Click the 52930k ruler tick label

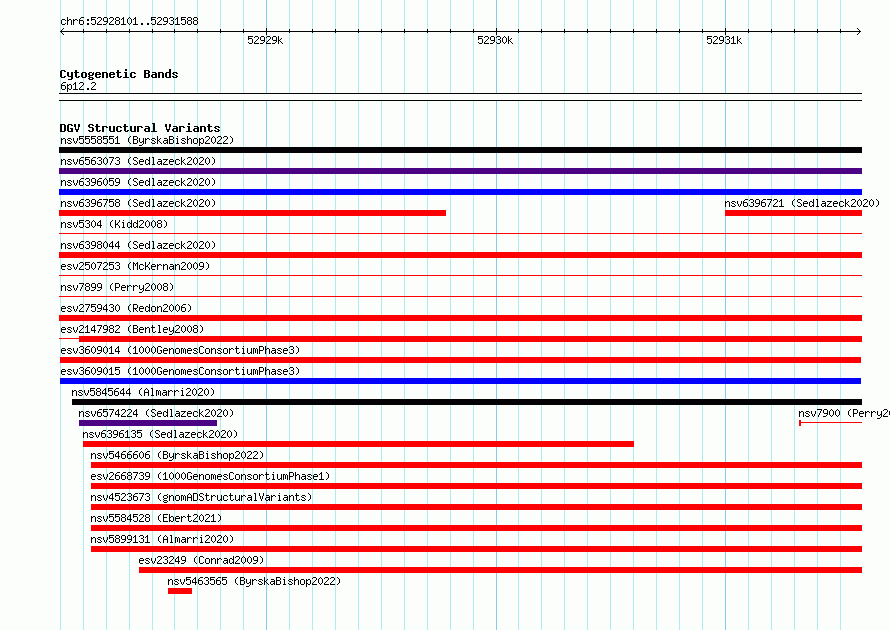pyautogui.click(x=495, y=40)
